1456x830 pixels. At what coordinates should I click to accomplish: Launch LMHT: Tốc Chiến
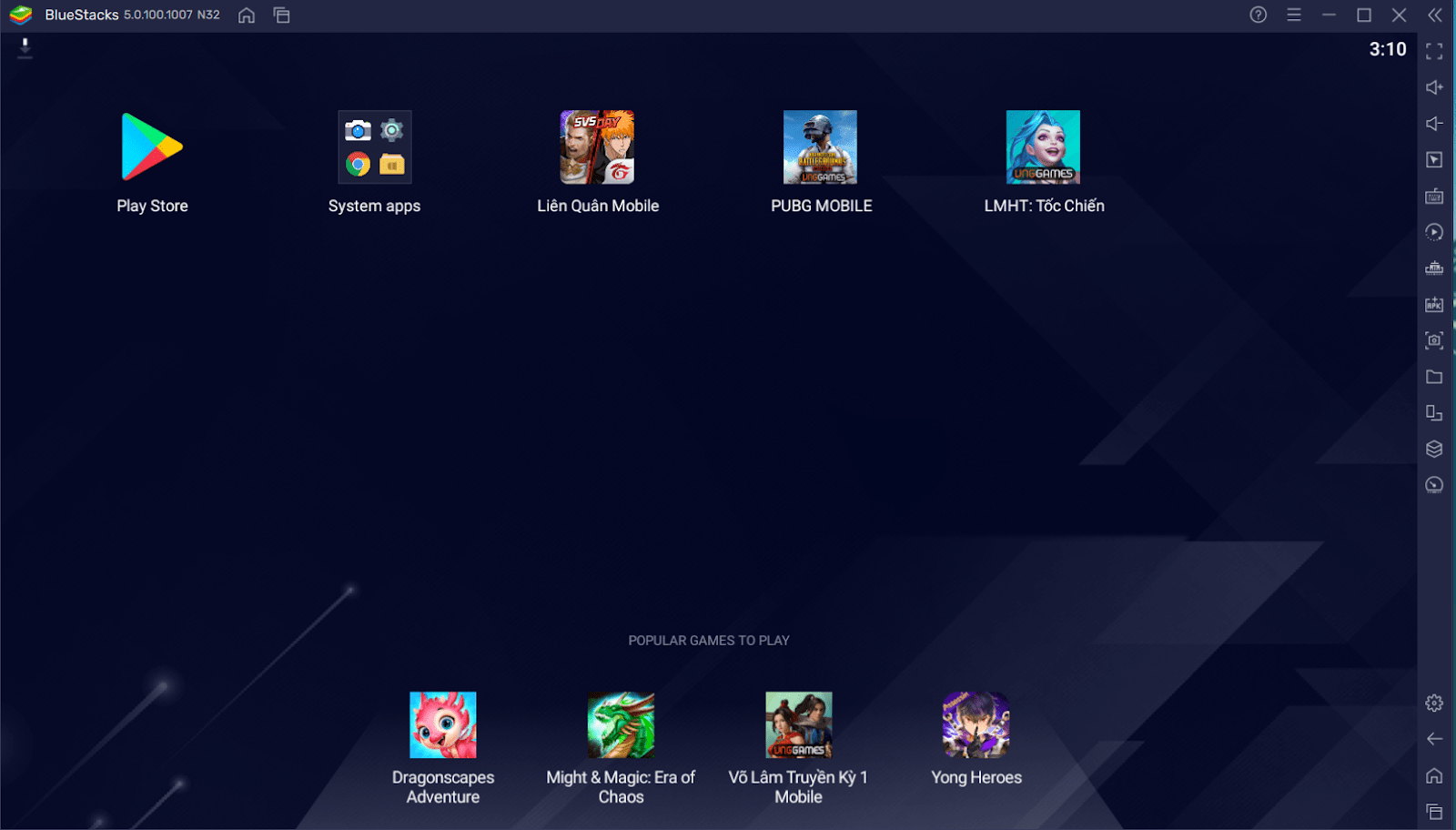(x=1043, y=147)
